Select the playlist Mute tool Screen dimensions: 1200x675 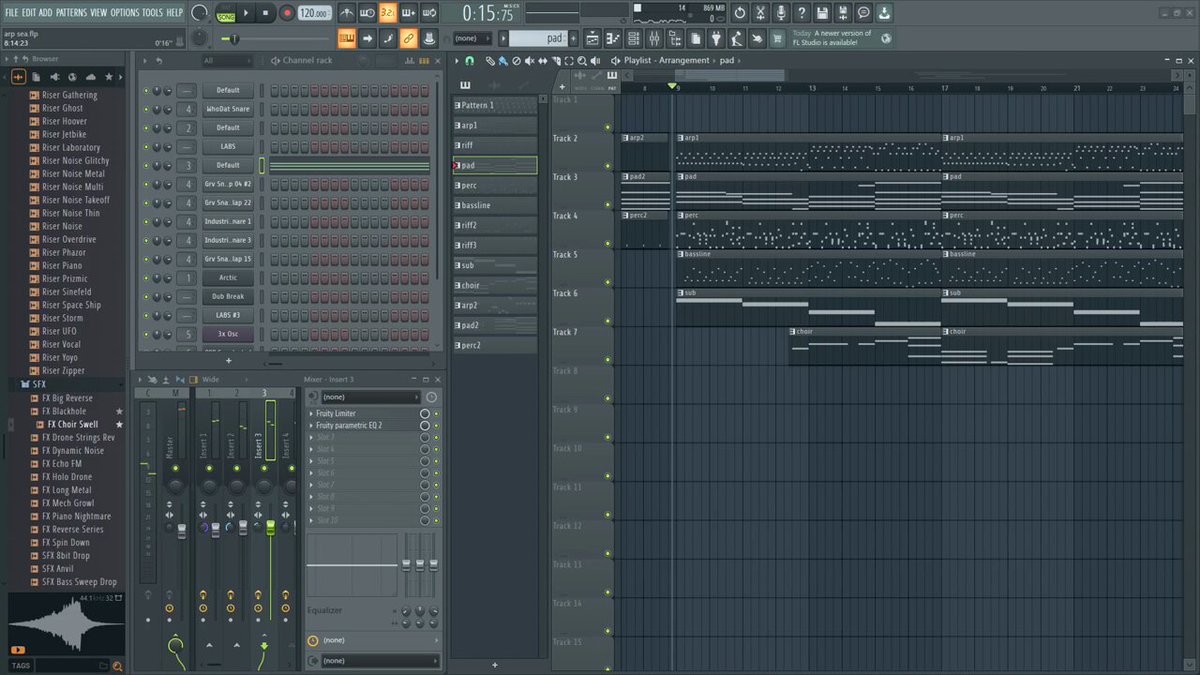(x=529, y=61)
